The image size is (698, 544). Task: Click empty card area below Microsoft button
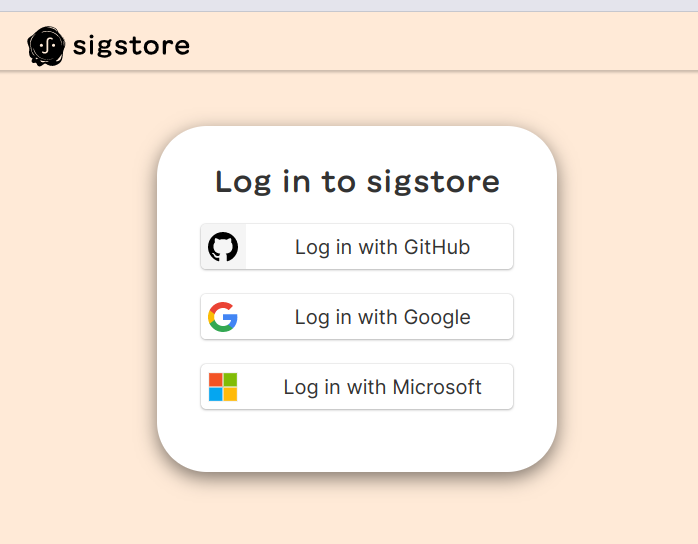[357, 440]
